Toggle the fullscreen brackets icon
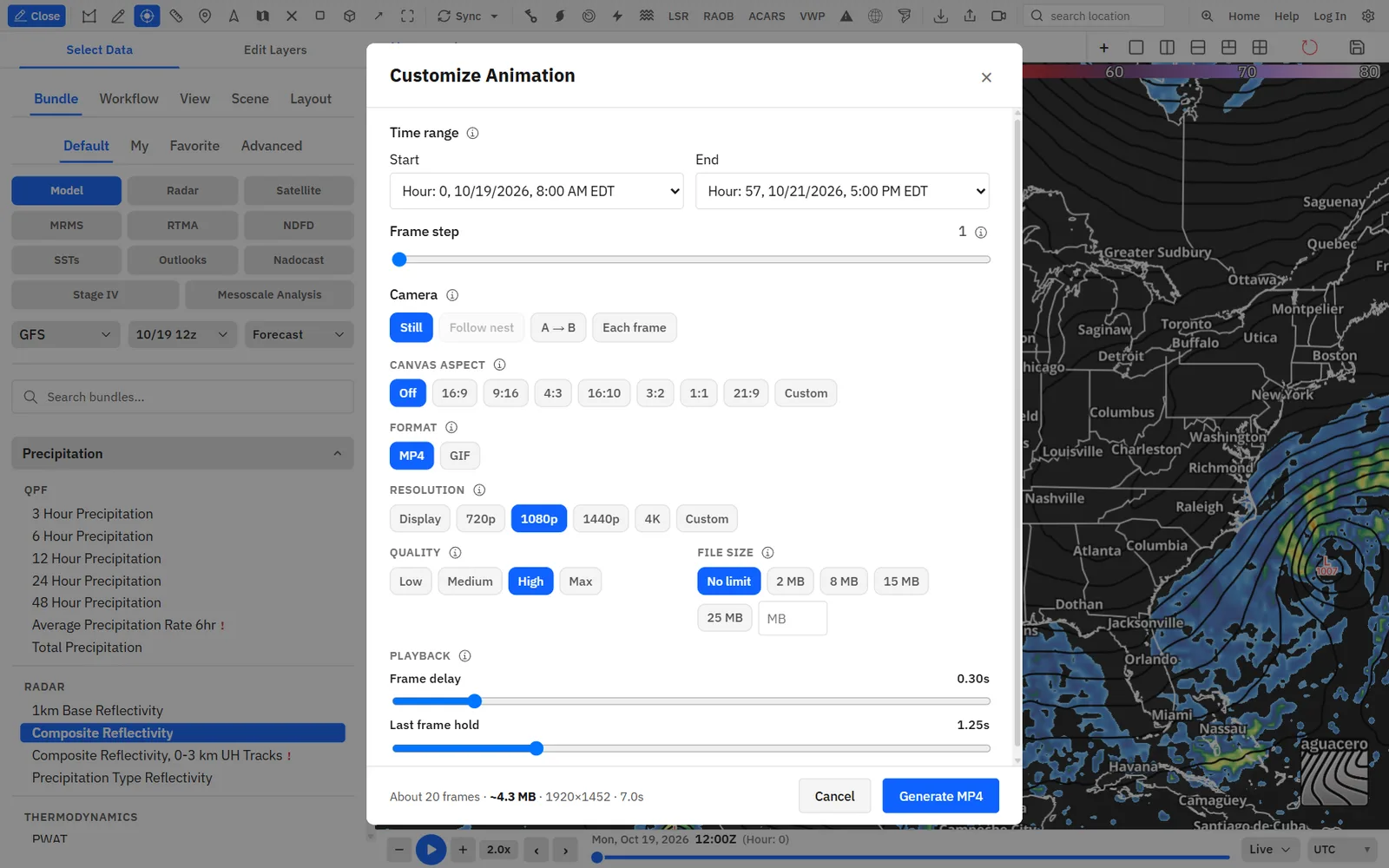Image resolution: width=1389 pixels, height=868 pixels. tap(407, 16)
